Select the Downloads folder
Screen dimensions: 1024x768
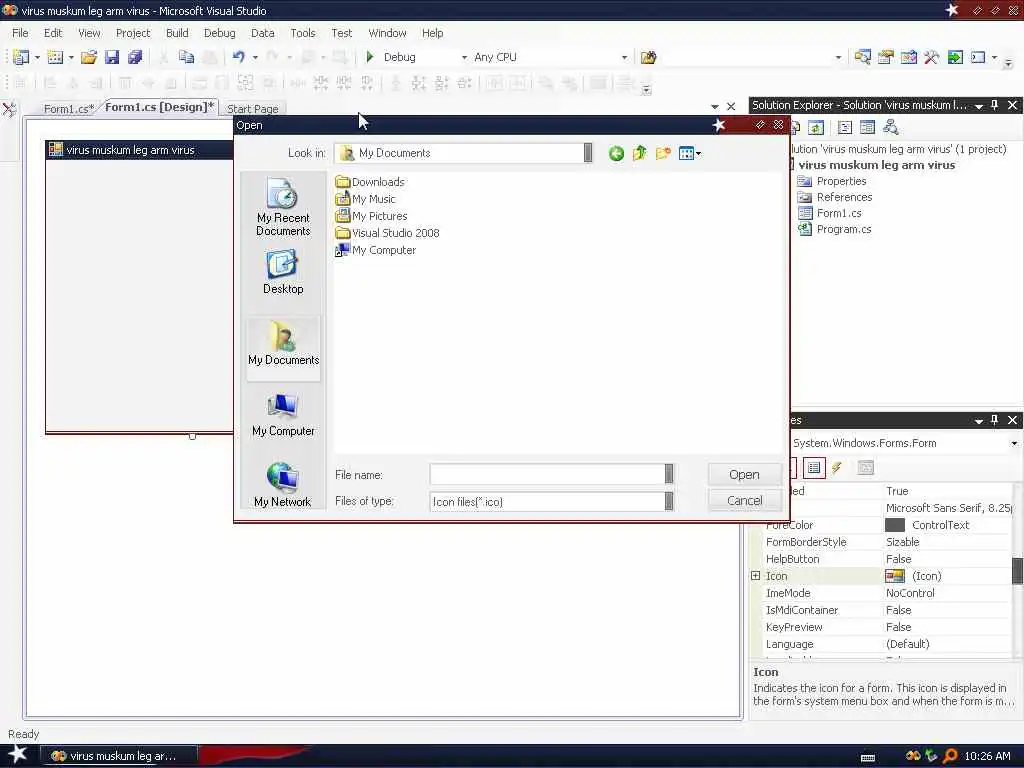[x=370, y=182]
